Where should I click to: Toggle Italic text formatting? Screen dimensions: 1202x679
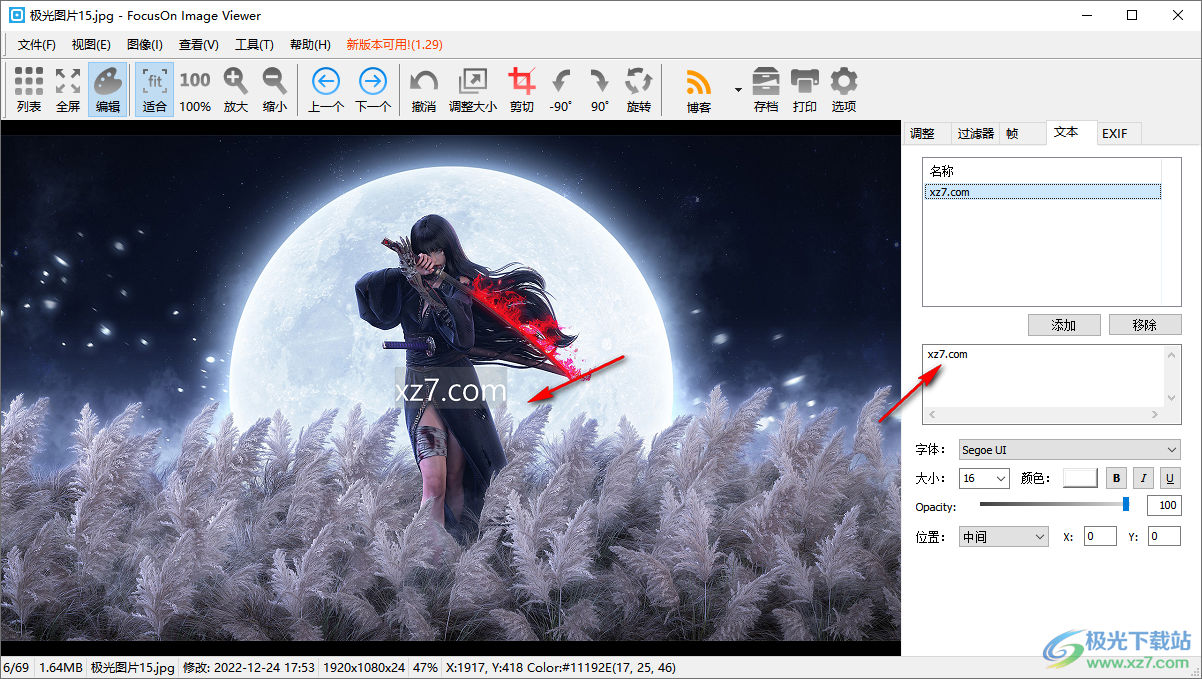click(1143, 478)
